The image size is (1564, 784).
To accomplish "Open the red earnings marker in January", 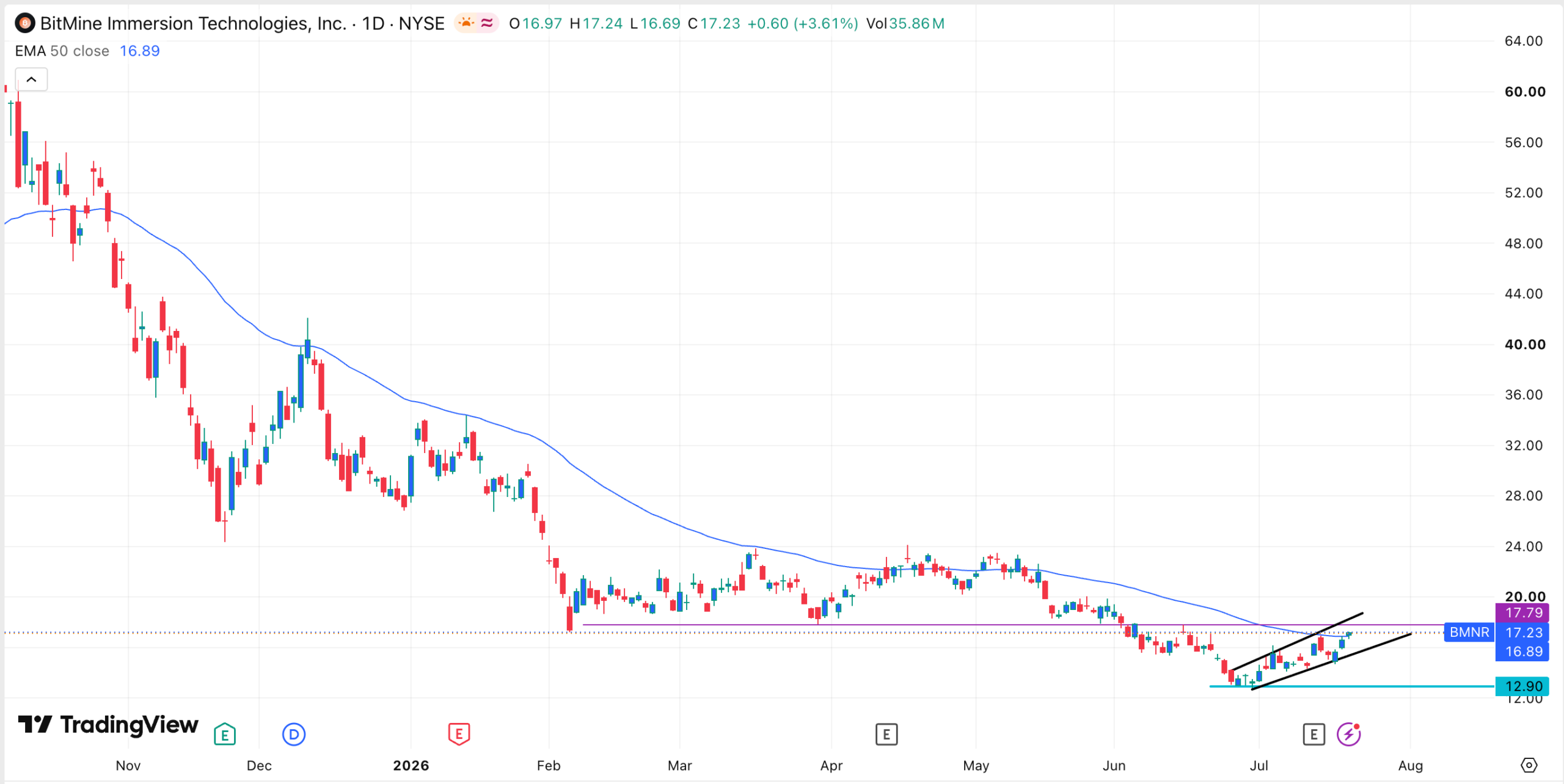I will point(459,734).
